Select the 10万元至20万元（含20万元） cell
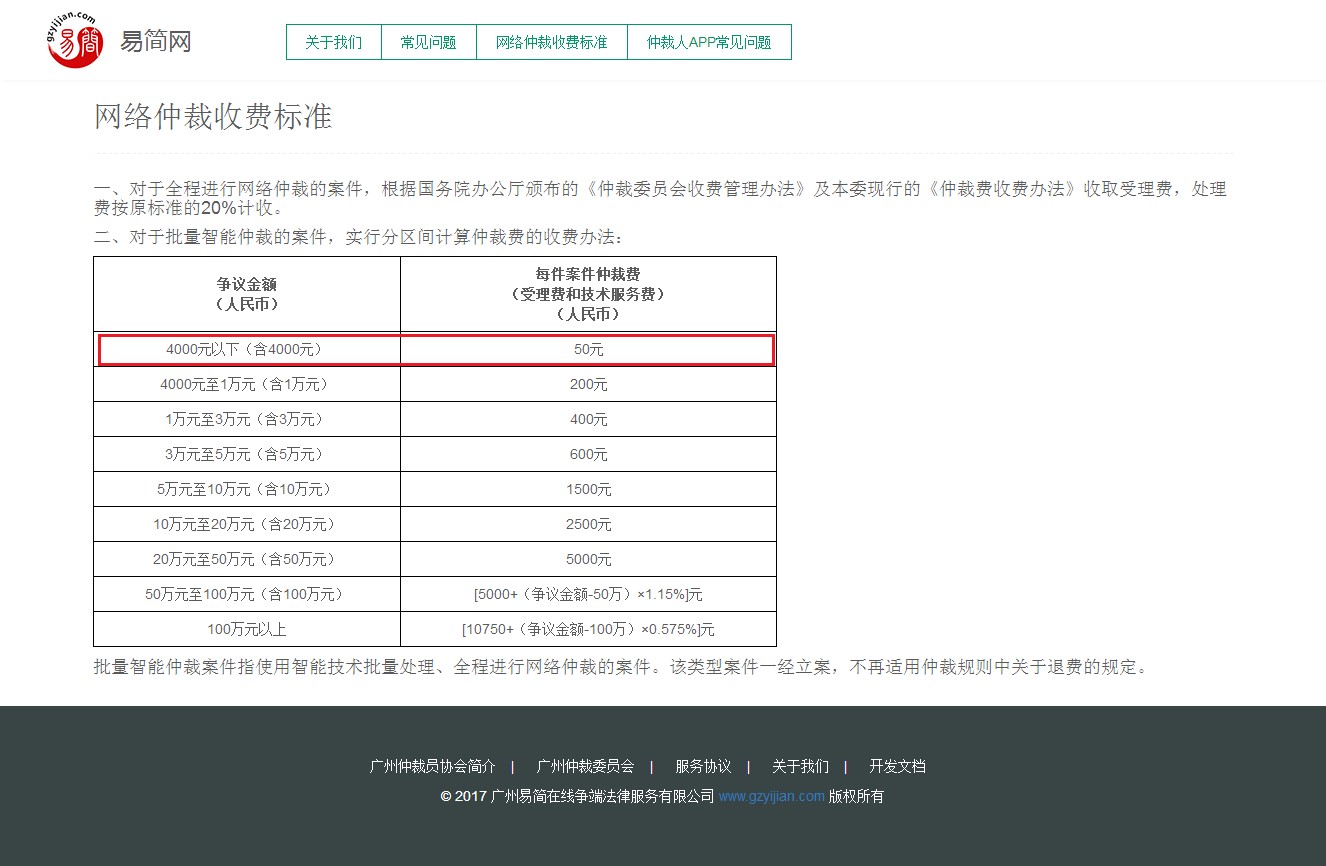 point(247,525)
